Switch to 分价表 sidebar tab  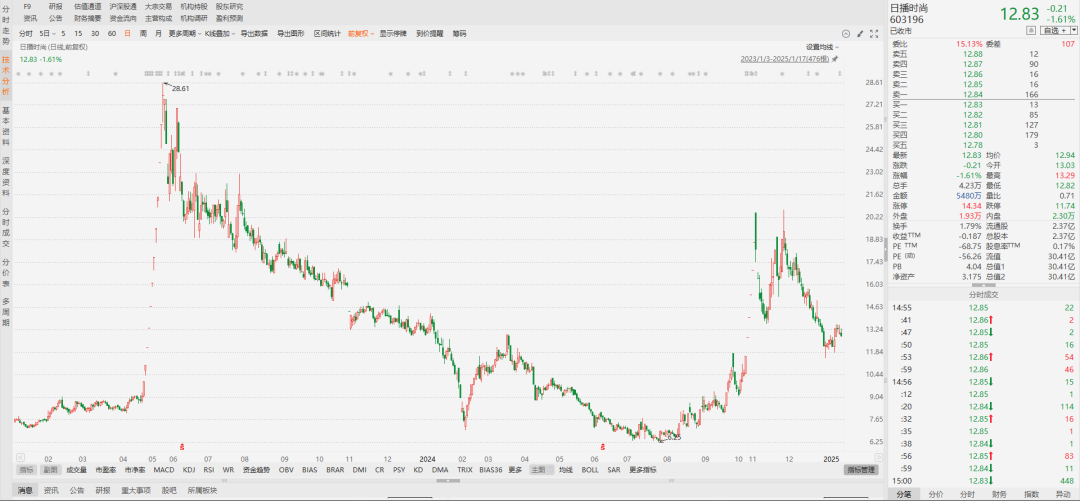[x=6, y=273]
